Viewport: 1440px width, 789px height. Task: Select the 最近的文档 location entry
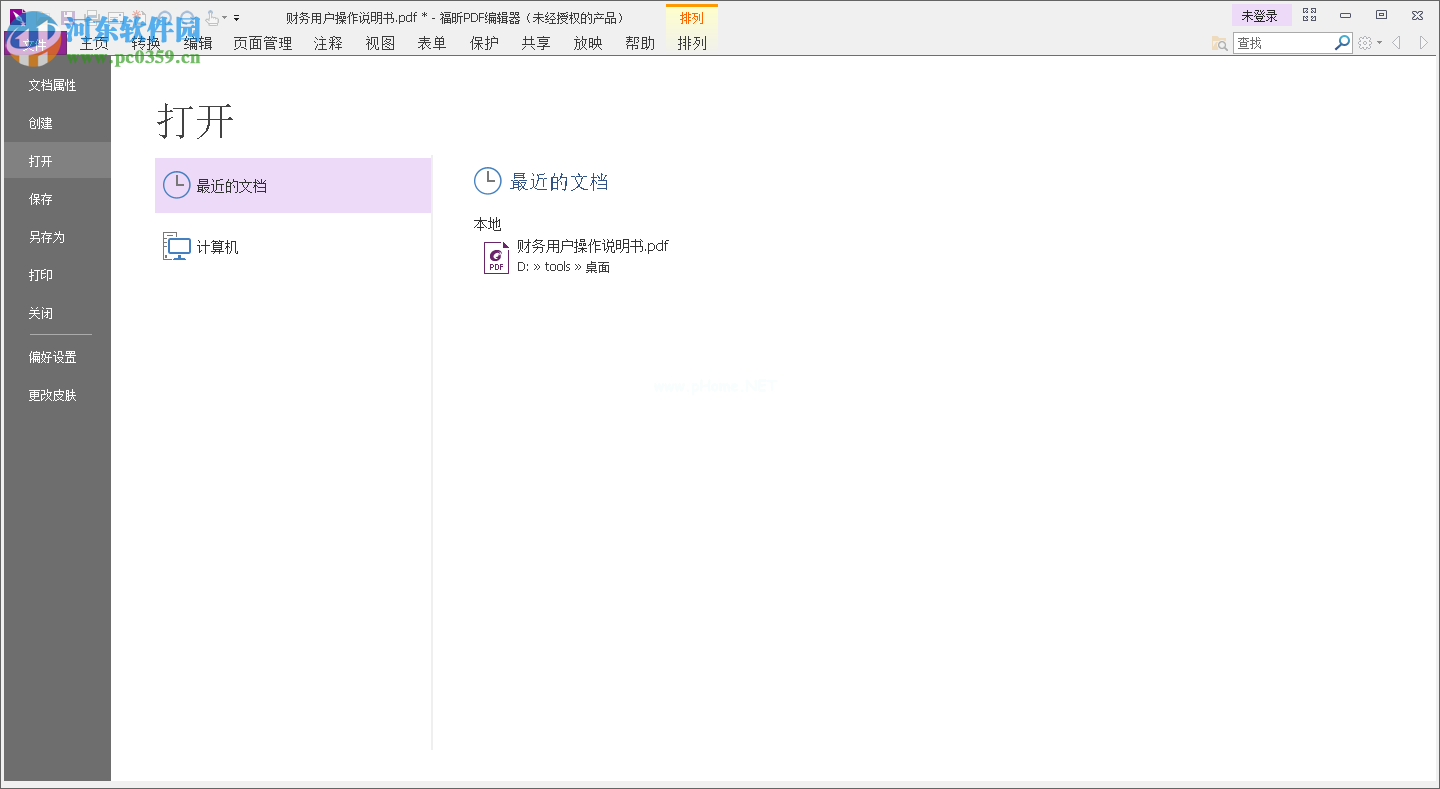[293, 185]
